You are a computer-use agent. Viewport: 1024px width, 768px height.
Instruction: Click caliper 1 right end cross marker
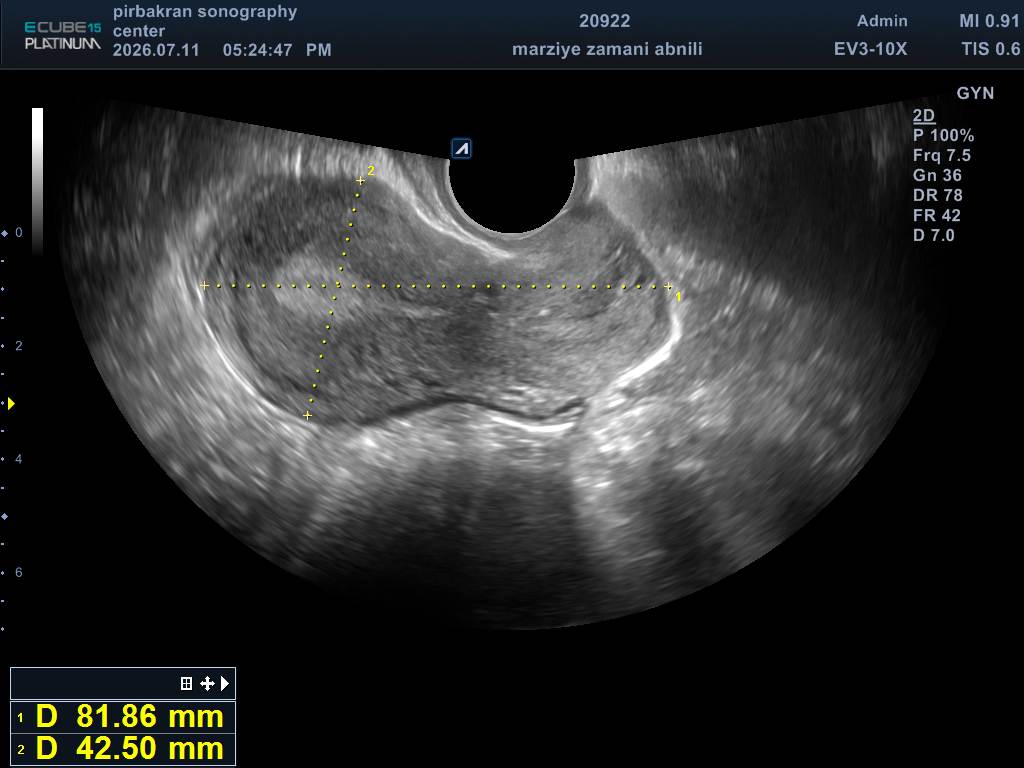pyautogui.click(x=667, y=286)
